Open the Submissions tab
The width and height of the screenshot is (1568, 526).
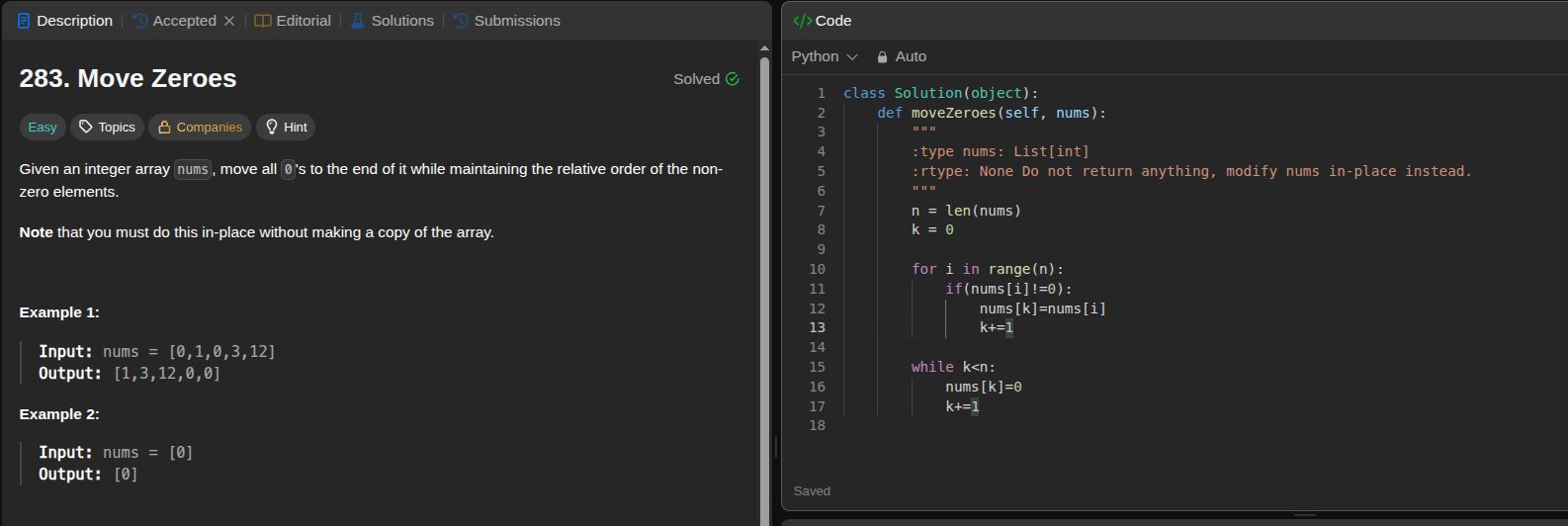pos(516,21)
